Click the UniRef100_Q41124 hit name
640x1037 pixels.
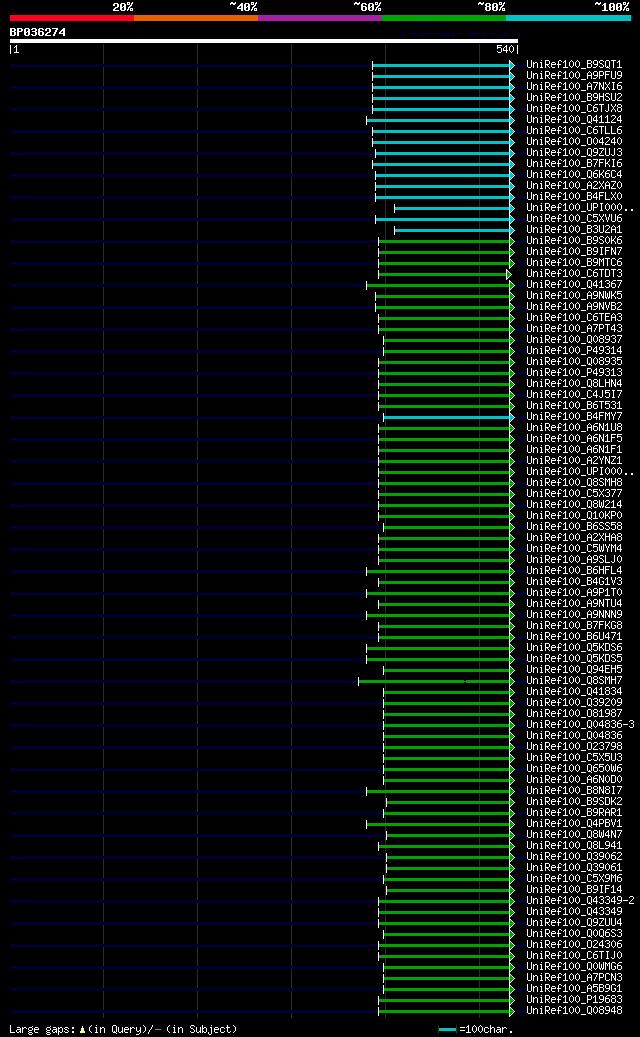click(x=574, y=120)
